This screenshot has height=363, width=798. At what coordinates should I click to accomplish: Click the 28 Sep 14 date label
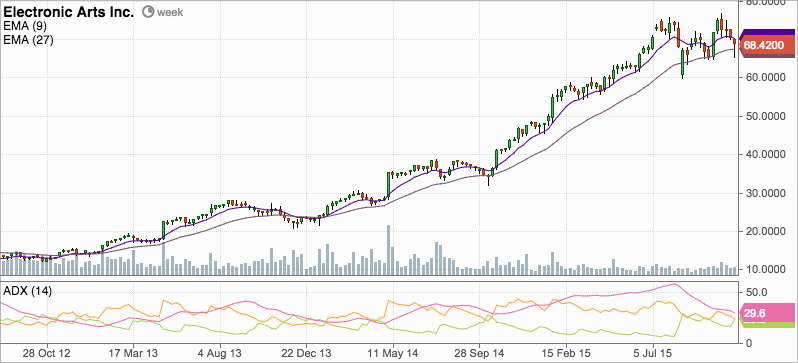pyautogui.click(x=479, y=354)
